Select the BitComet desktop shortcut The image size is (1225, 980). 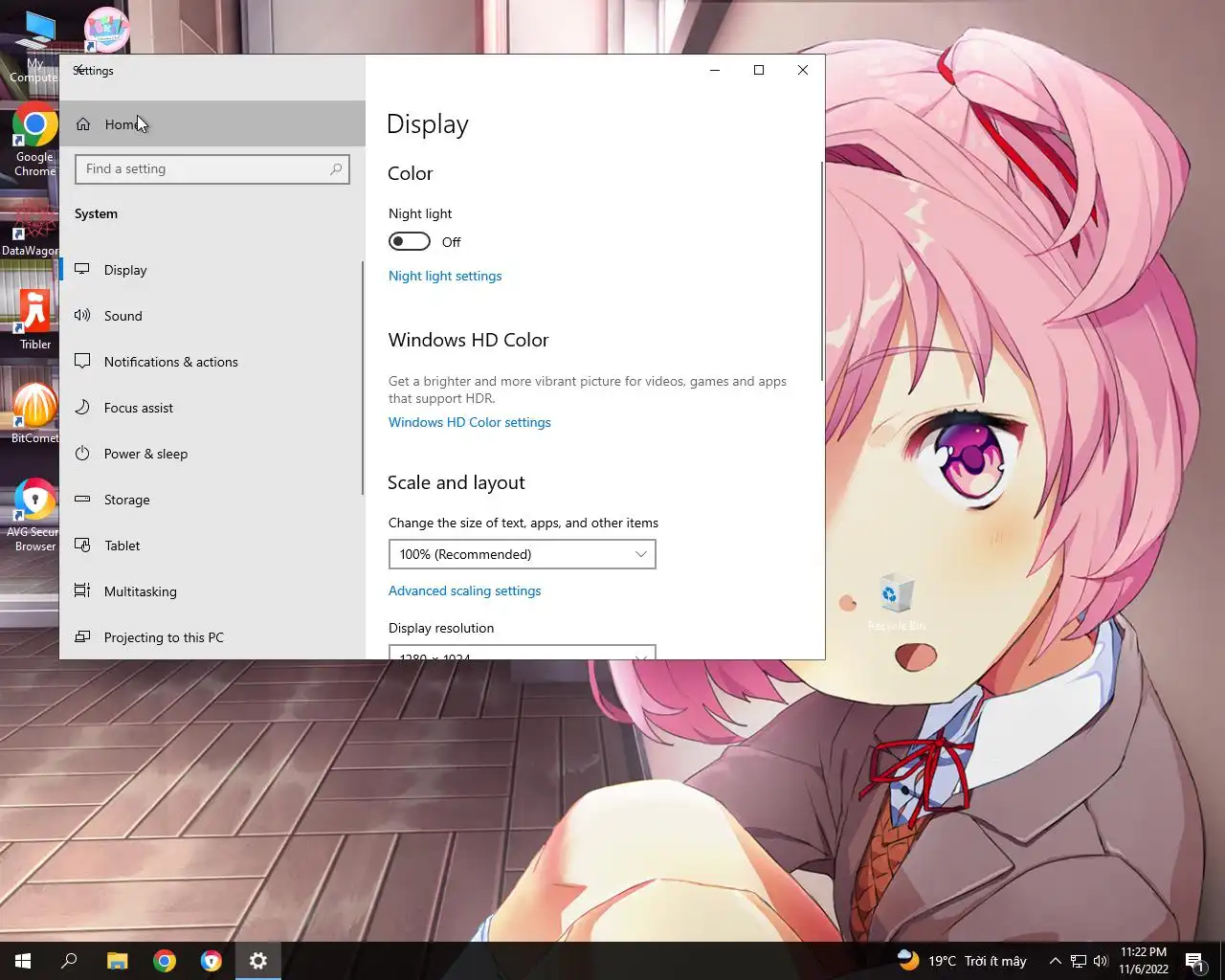pyautogui.click(x=34, y=413)
